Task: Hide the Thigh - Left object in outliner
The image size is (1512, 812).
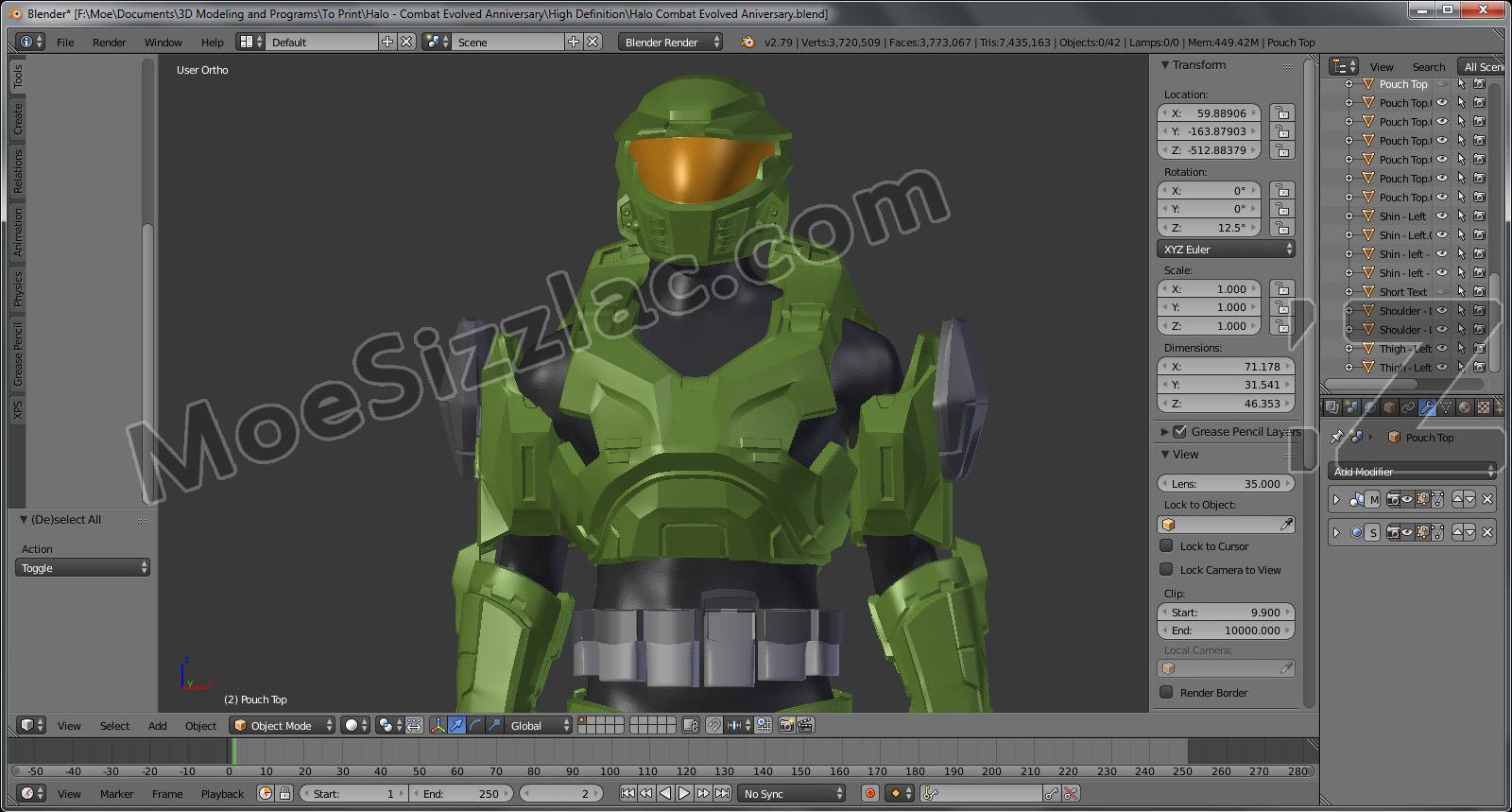Action: (x=1442, y=349)
